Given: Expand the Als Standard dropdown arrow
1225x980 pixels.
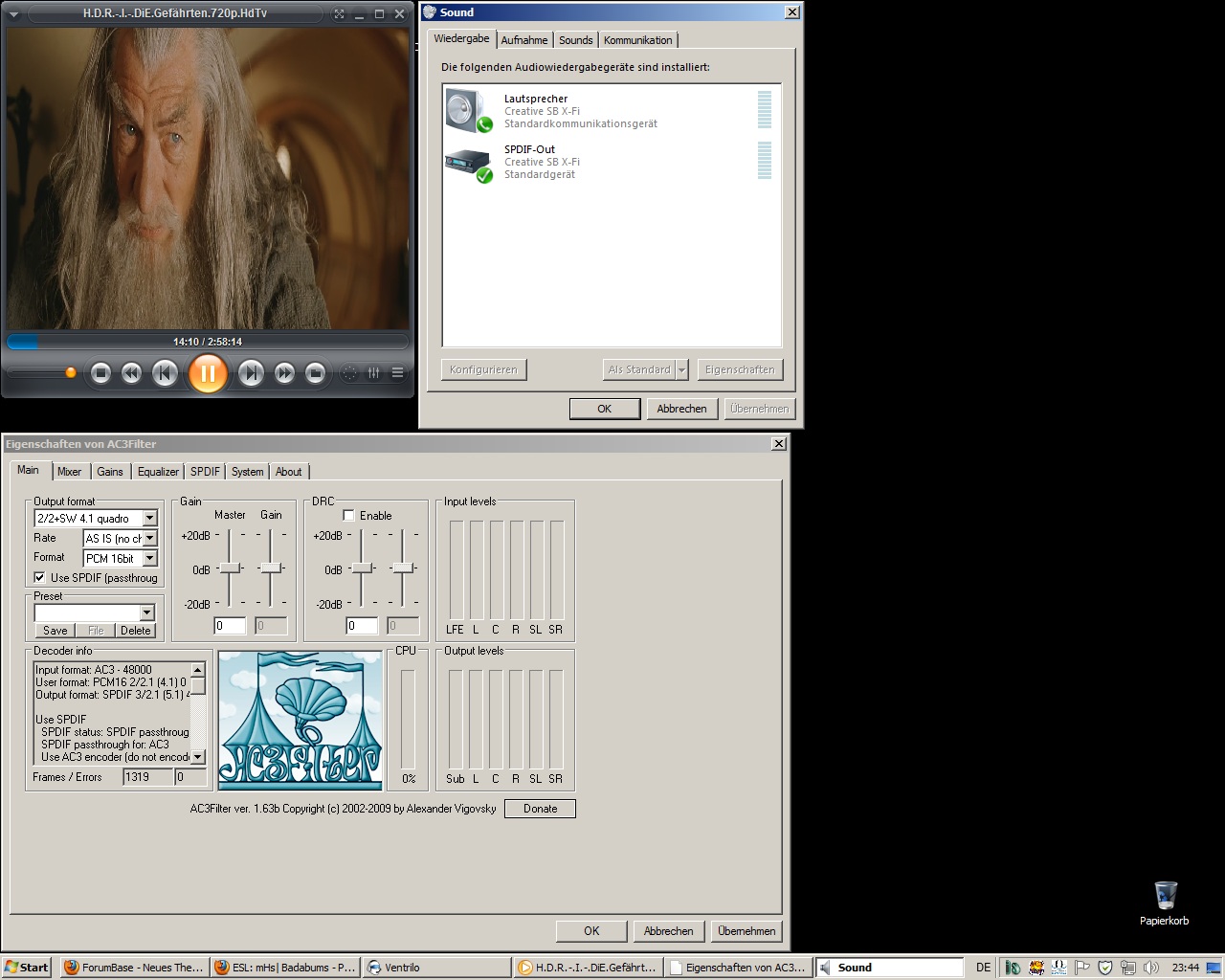Looking at the screenshot, I should [x=682, y=369].
